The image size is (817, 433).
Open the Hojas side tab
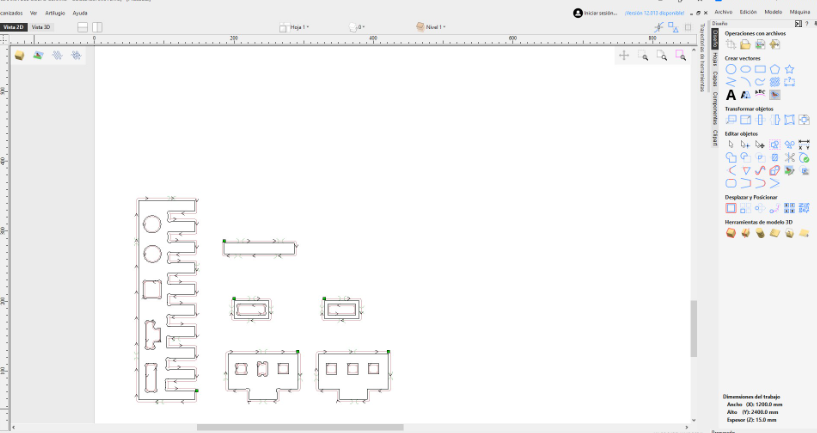[x=715, y=60]
